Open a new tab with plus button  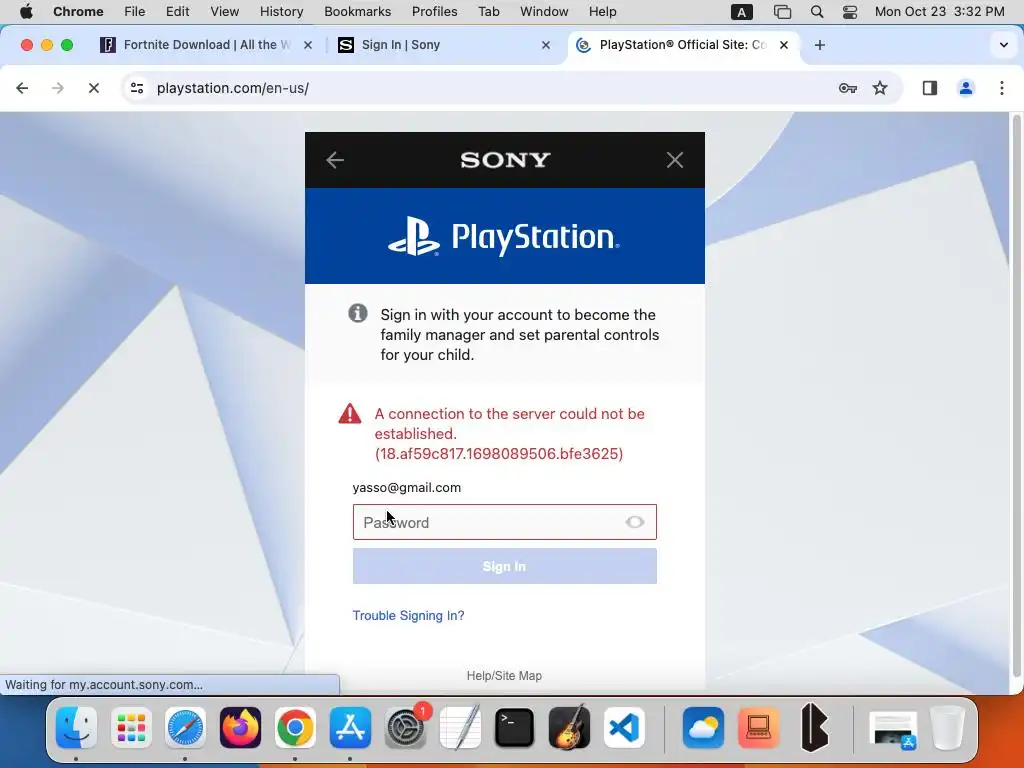820,45
